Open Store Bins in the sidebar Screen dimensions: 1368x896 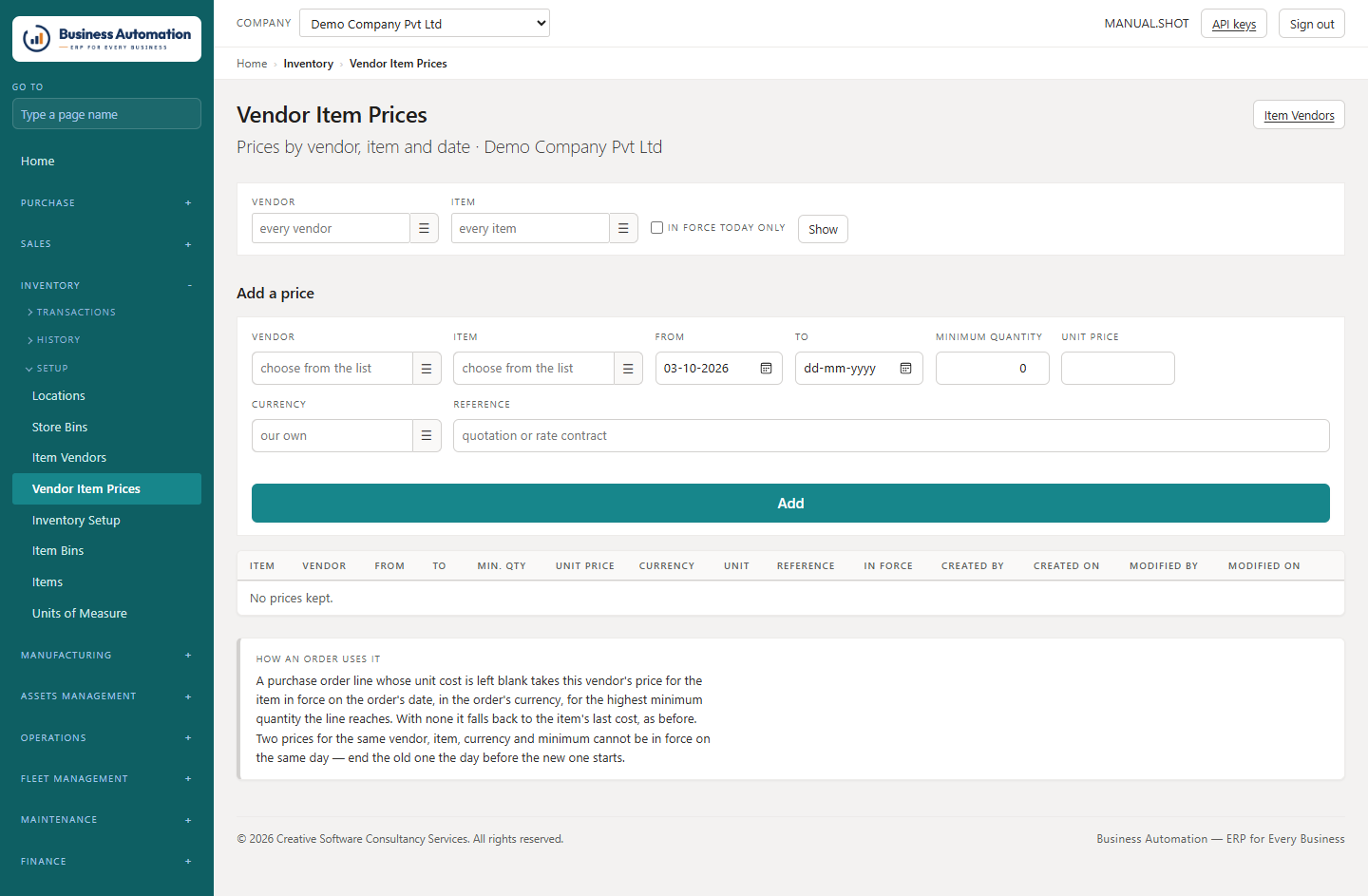106,428
